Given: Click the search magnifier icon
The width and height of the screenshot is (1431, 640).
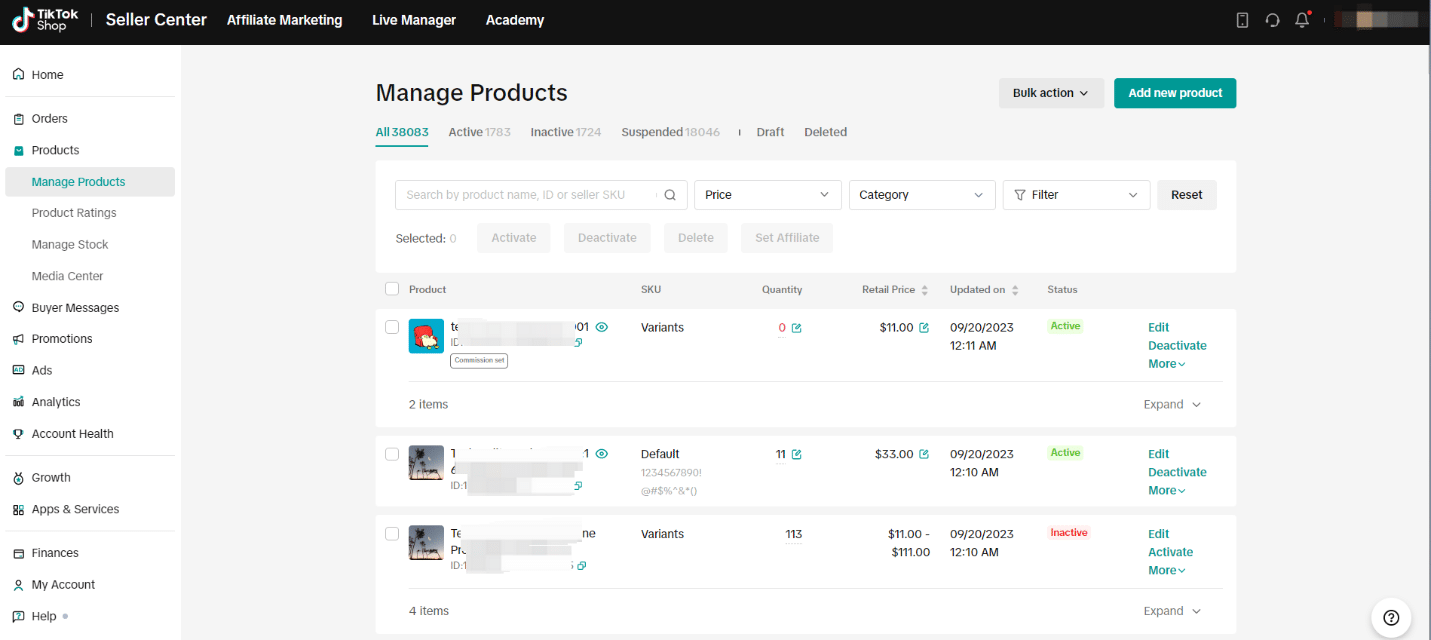Looking at the screenshot, I should click(670, 195).
